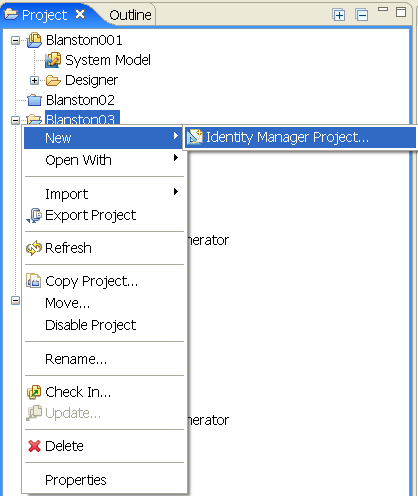This screenshot has height=496, width=418.
Task: Close the Project tab
Action: (80, 14)
